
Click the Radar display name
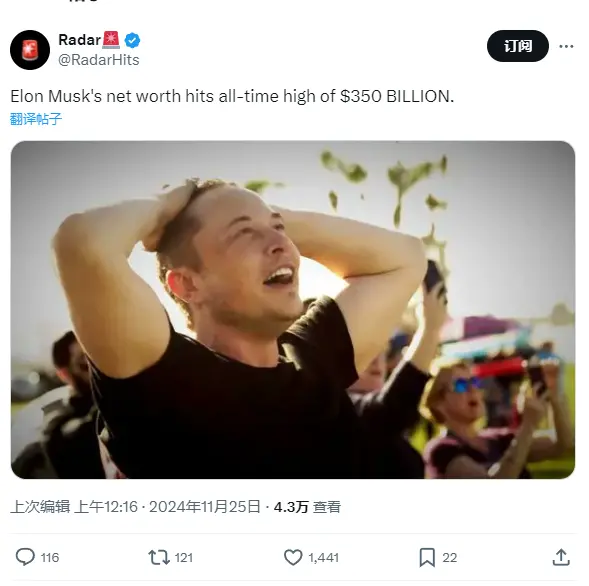[x=80, y=40]
